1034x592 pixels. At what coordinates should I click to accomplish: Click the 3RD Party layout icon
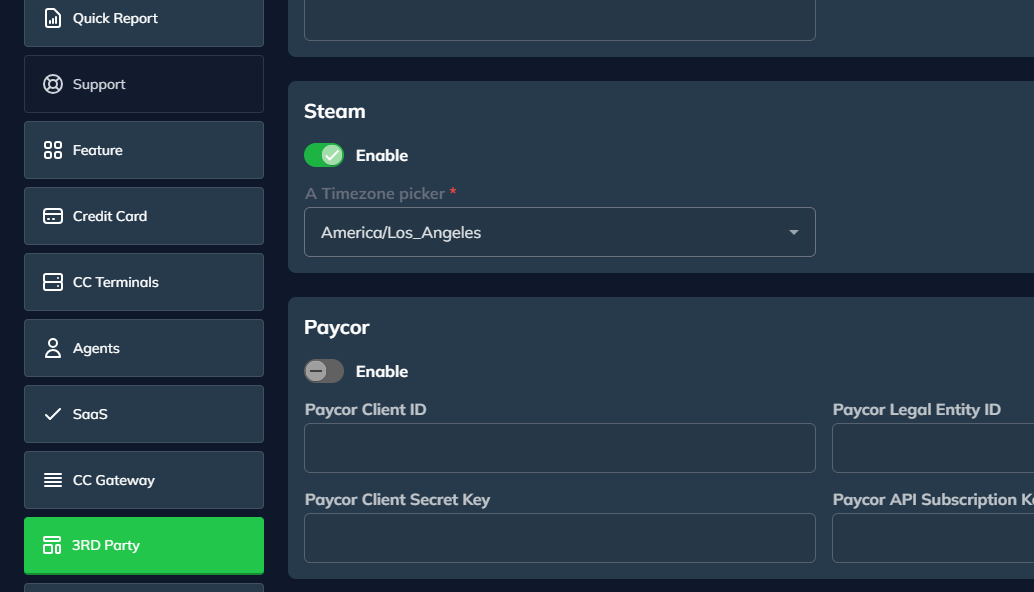[52, 546]
